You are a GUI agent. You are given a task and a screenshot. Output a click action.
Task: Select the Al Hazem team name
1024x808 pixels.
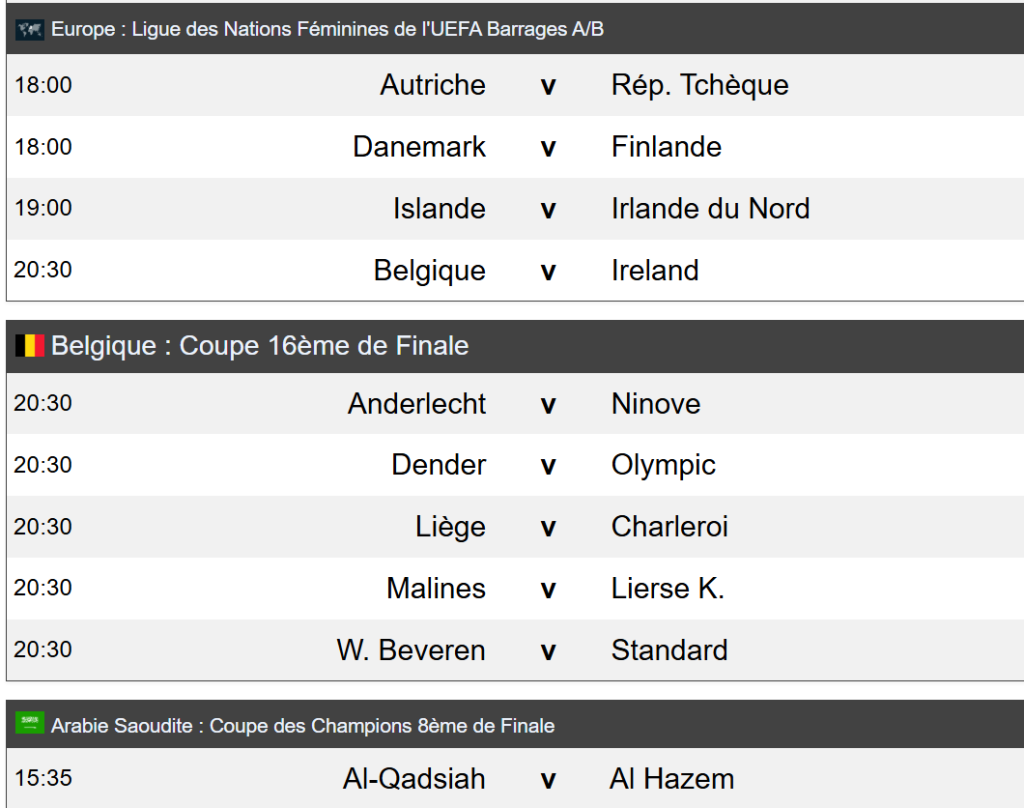671,779
